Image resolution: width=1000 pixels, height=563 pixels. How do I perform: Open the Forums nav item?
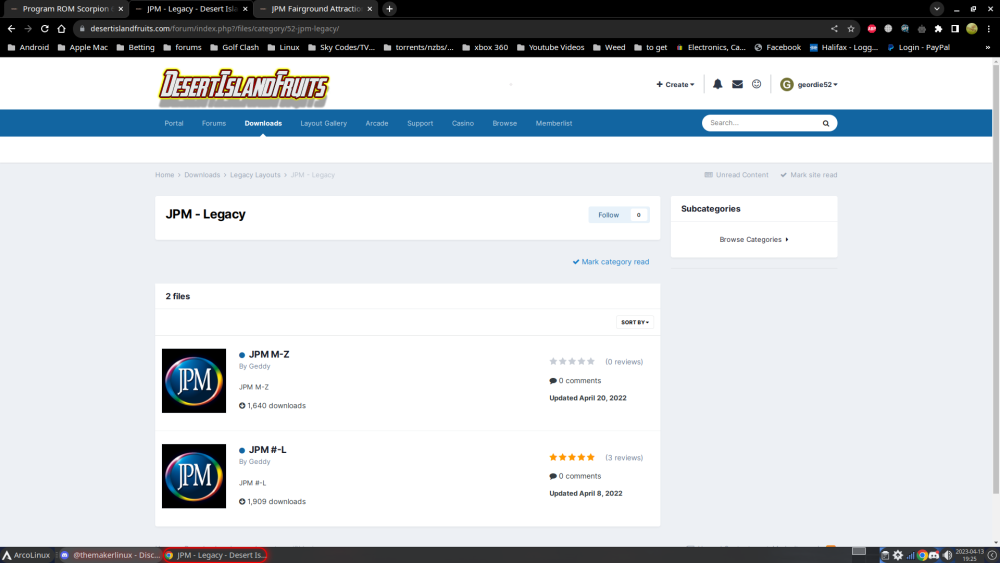pyautogui.click(x=214, y=123)
